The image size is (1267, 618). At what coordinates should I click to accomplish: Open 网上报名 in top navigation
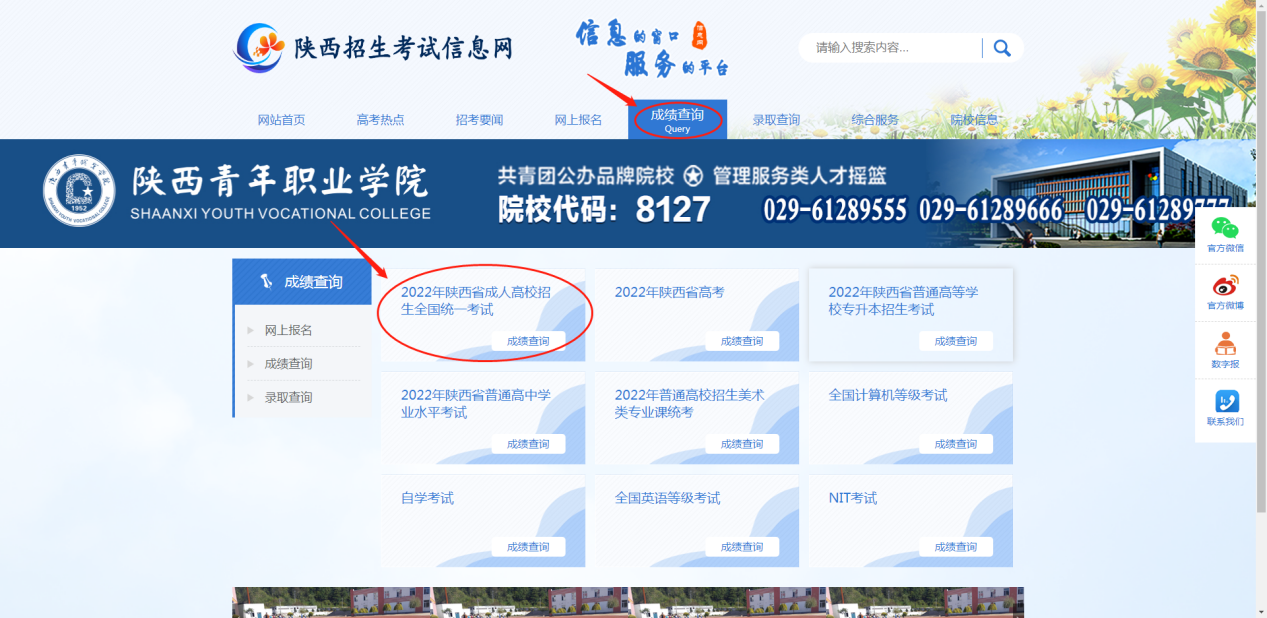pos(578,120)
